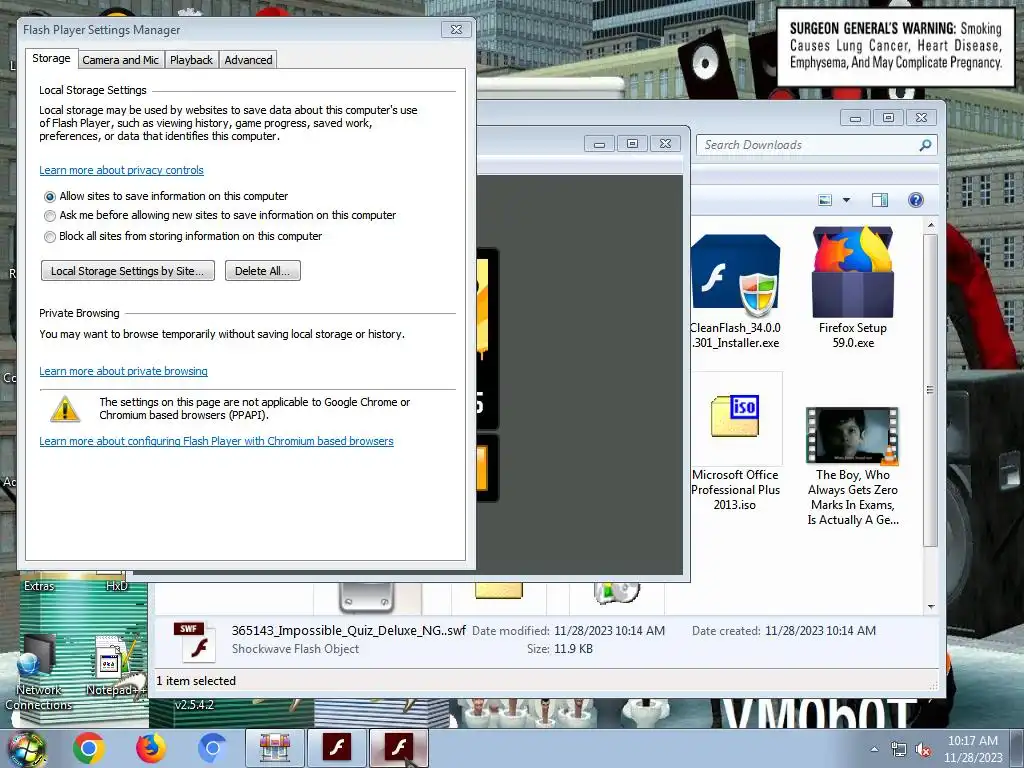Select 'Block all sites from storing information' option
The width and height of the screenshot is (1024, 768).
[x=50, y=236]
